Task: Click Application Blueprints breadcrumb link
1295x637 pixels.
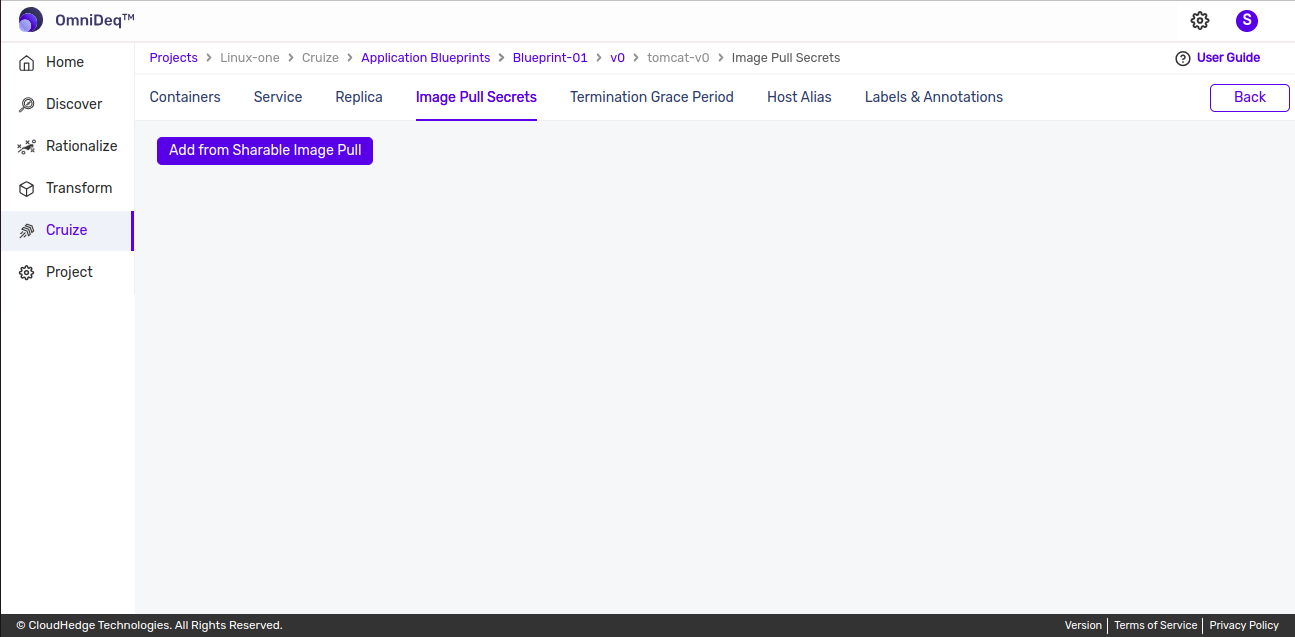Action: coord(426,58)
